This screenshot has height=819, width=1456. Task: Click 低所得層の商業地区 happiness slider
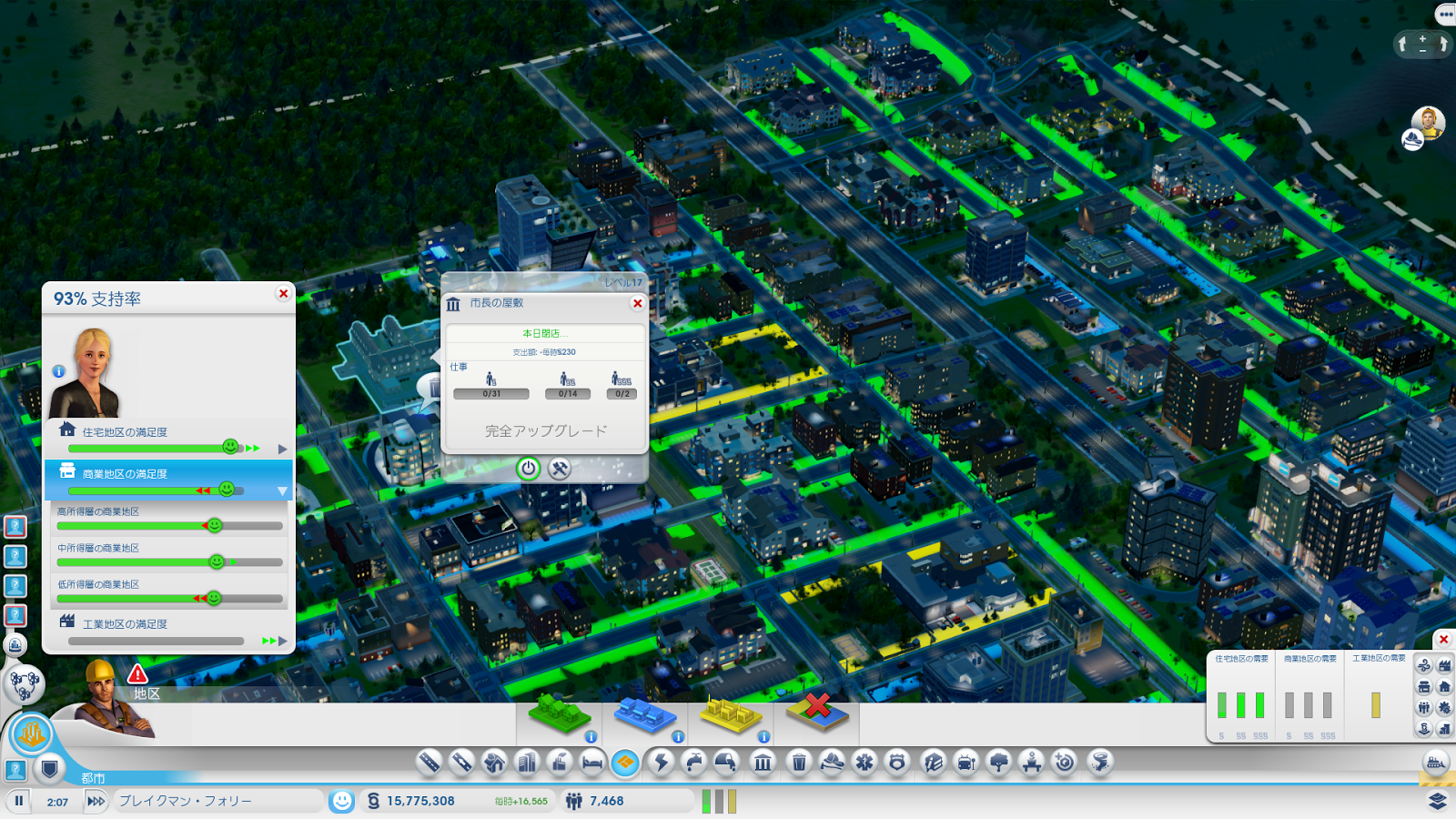pyautogui.click(x=169, y=599)
